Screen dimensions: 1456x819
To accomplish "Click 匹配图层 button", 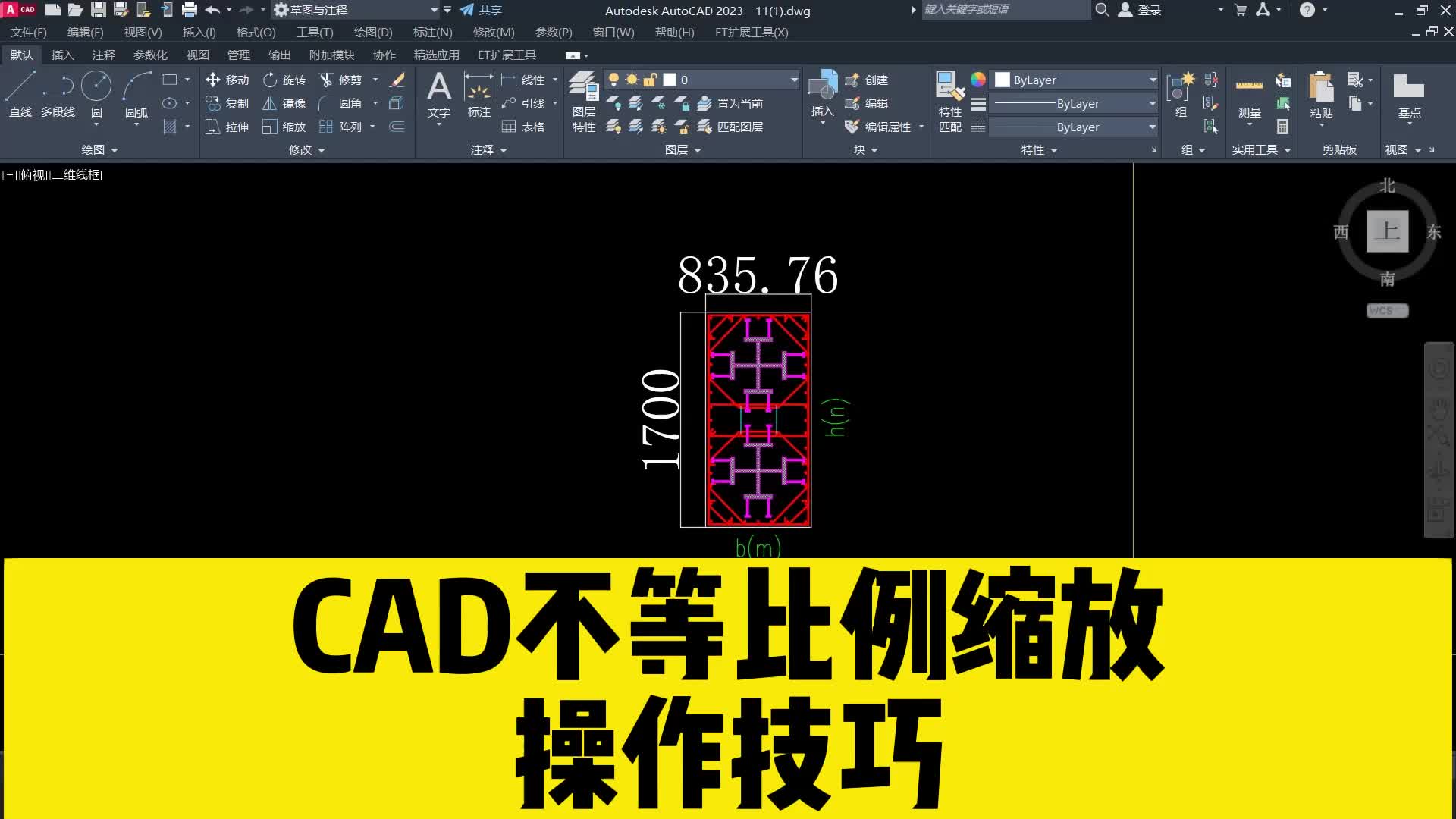I will [x=730, y=127].
